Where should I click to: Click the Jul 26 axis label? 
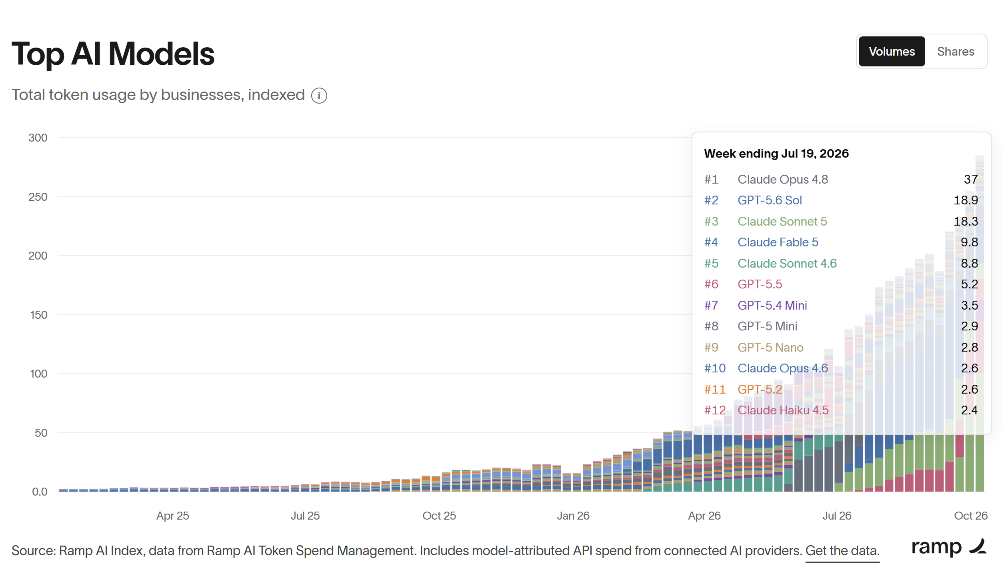pyautogui.click(x=836, y=516)
